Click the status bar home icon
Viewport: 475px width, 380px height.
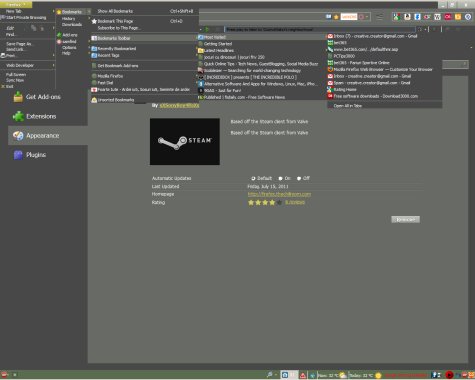coord(285,375)
